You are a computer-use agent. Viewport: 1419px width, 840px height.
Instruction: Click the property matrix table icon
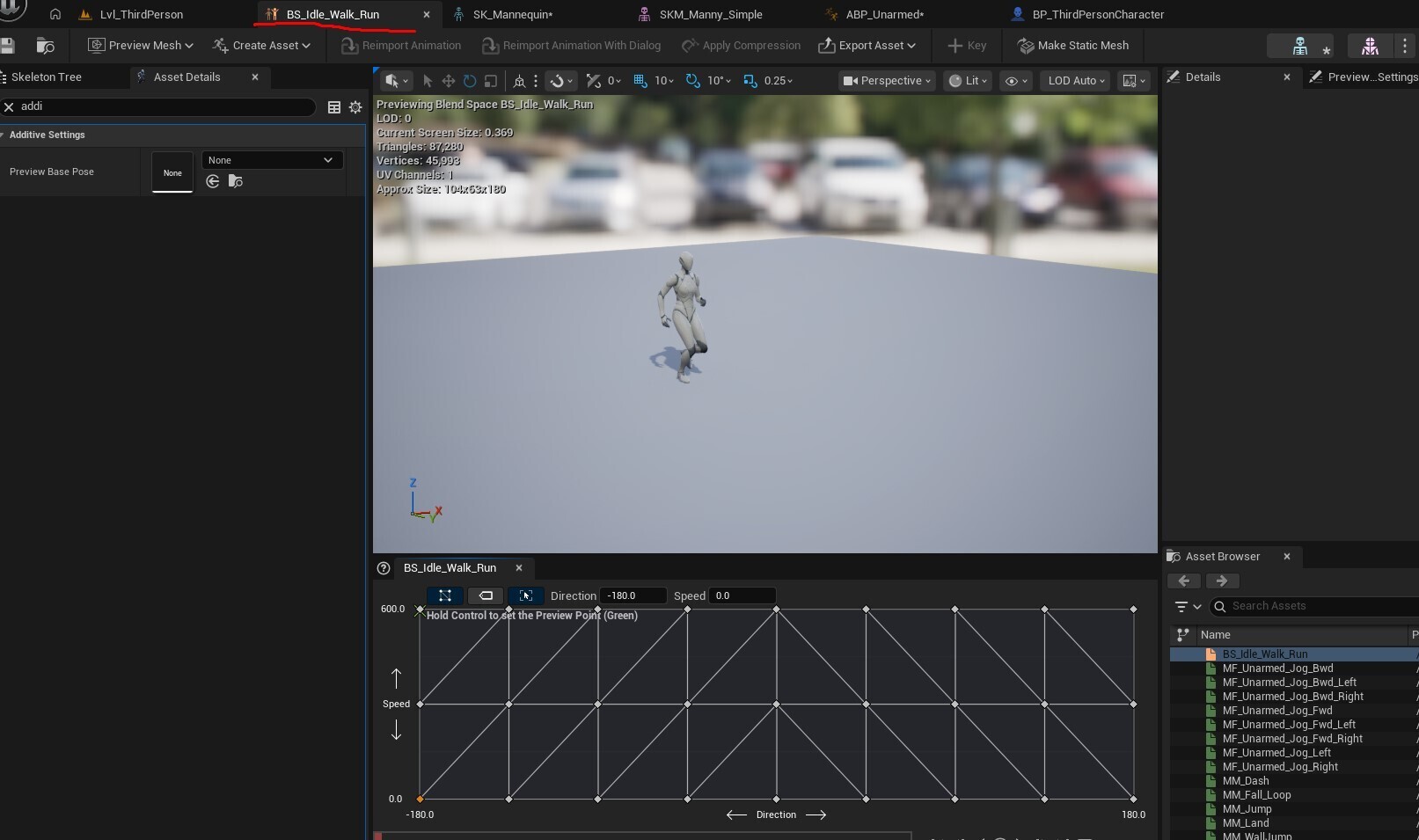(334, 107)
